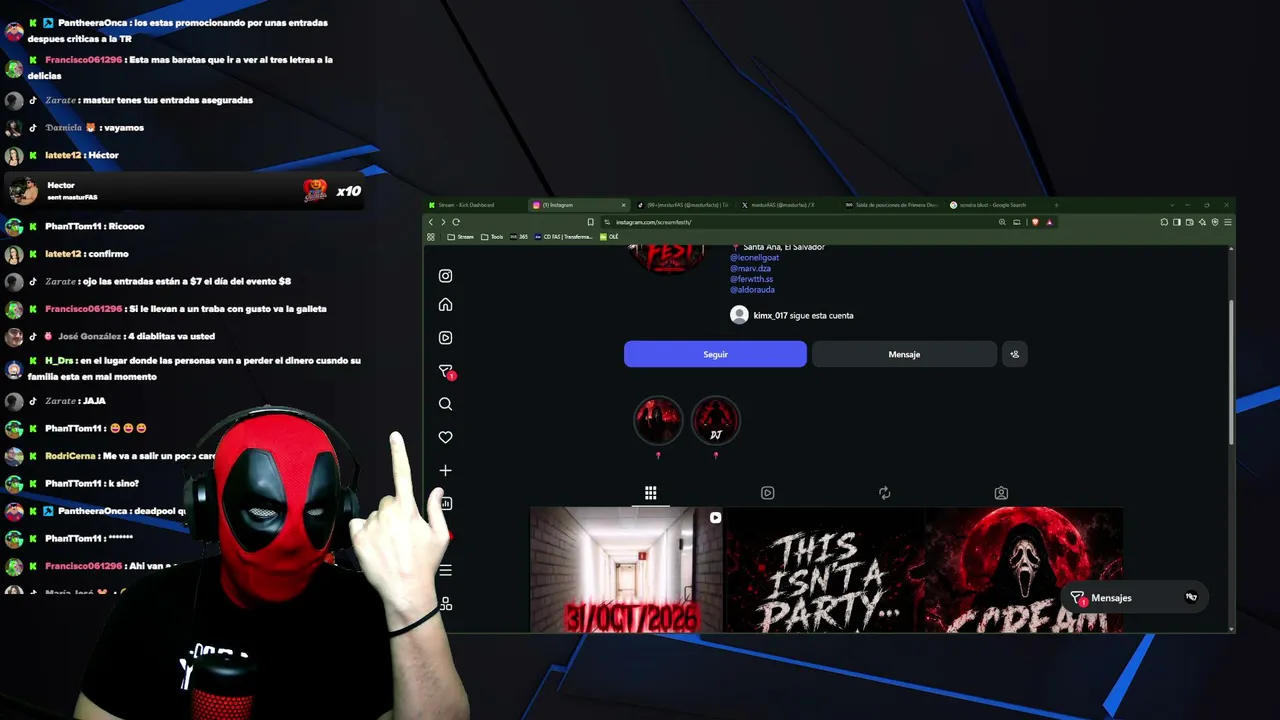Image resolution: width=1280 pixels, height=720 pixels.
Task: Open the DJ story highlight circle
Action: pyautogui.click(x=715, y=420)
